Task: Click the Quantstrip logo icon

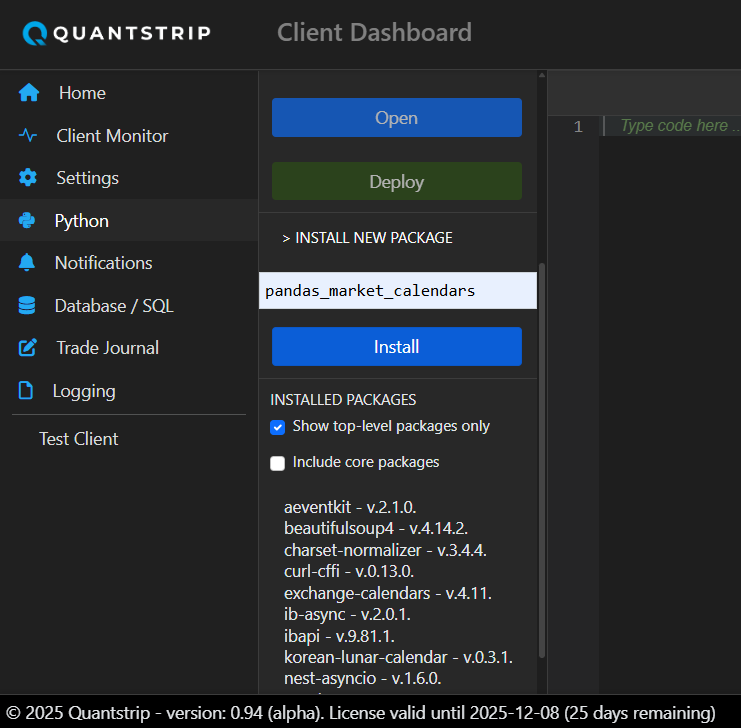Action: (35, 34)
